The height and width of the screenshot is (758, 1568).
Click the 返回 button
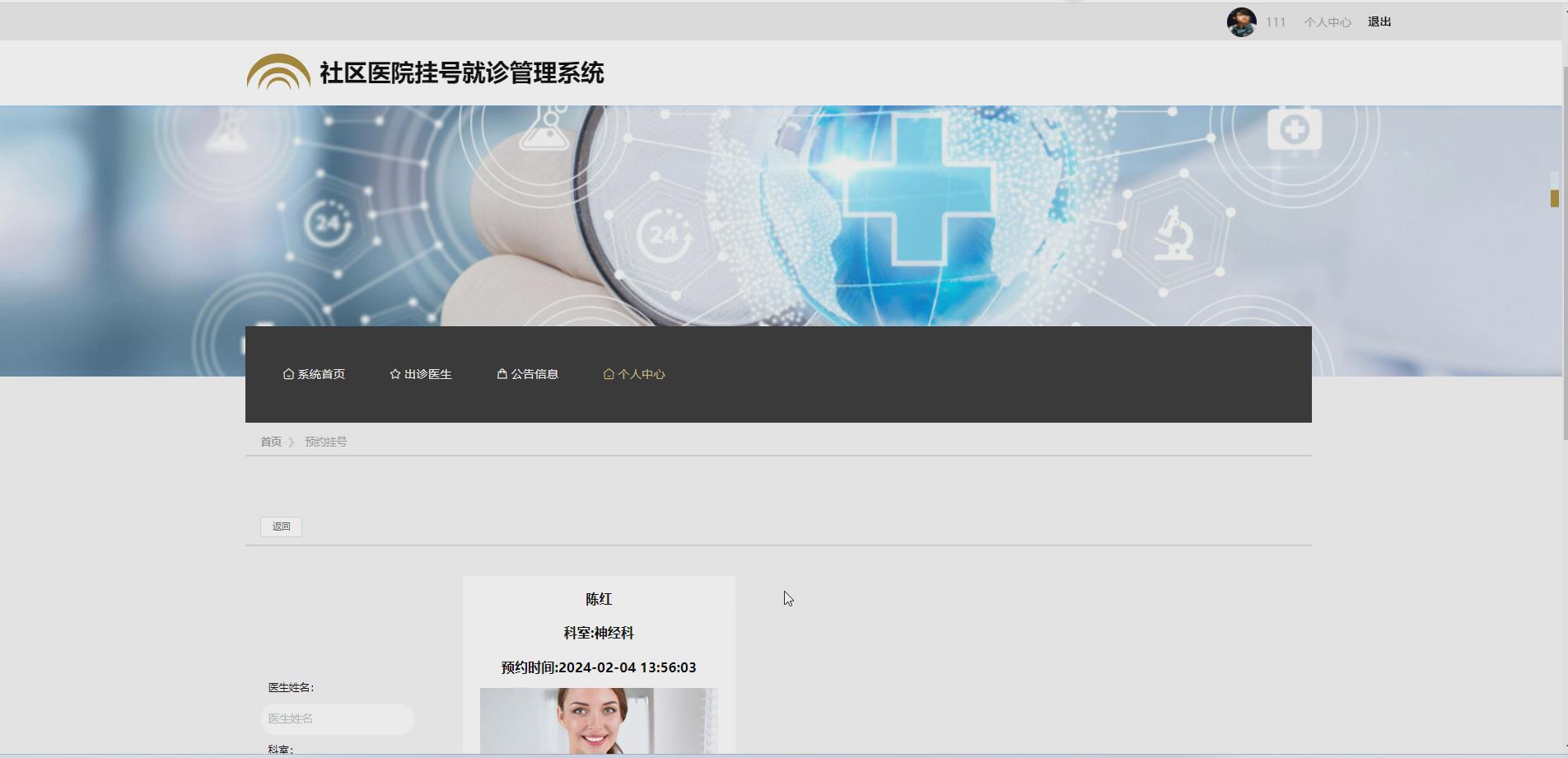pos(281,526)
